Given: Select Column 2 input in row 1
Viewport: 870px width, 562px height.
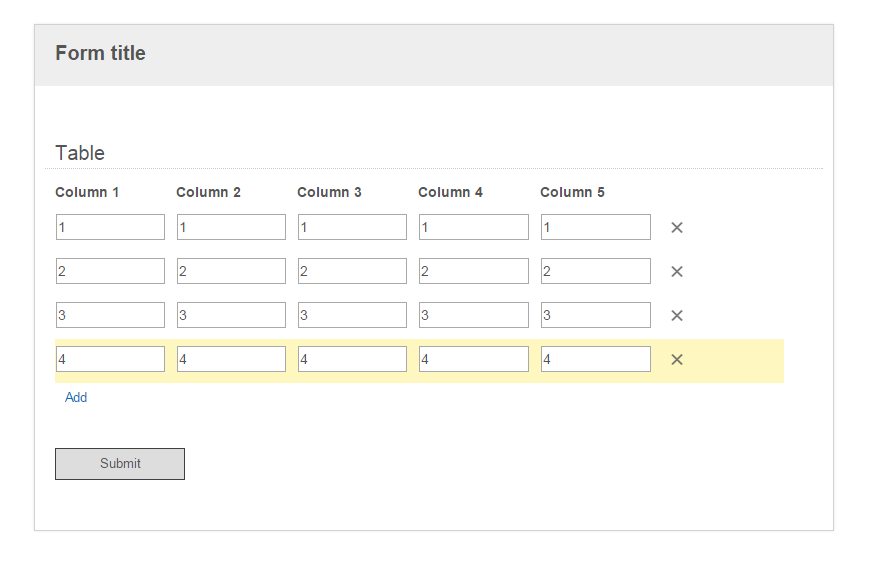Looking at the screenshot, I should coord(231,227).
